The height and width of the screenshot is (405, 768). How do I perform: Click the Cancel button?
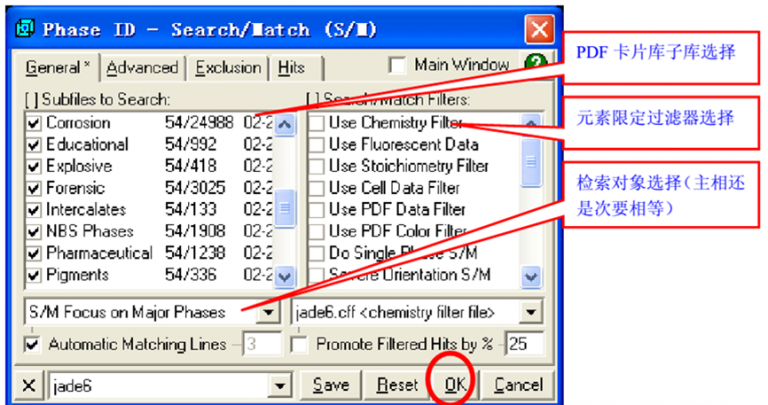click(x=518, y=385)
